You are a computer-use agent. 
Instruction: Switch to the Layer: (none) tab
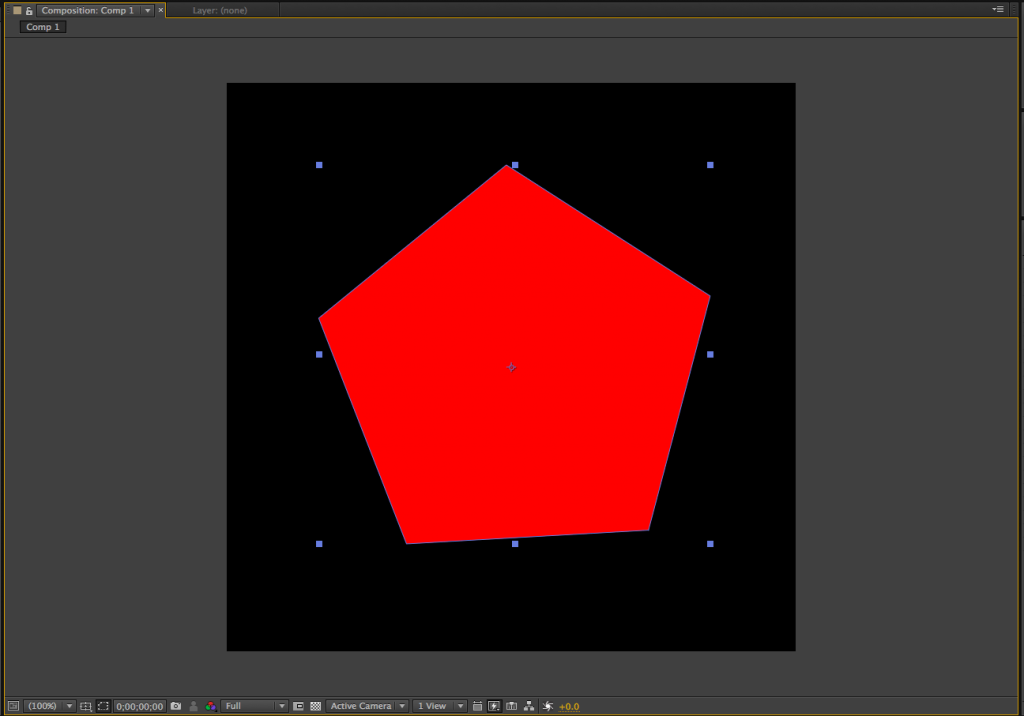pyautogui.click(x=220, y=10)
